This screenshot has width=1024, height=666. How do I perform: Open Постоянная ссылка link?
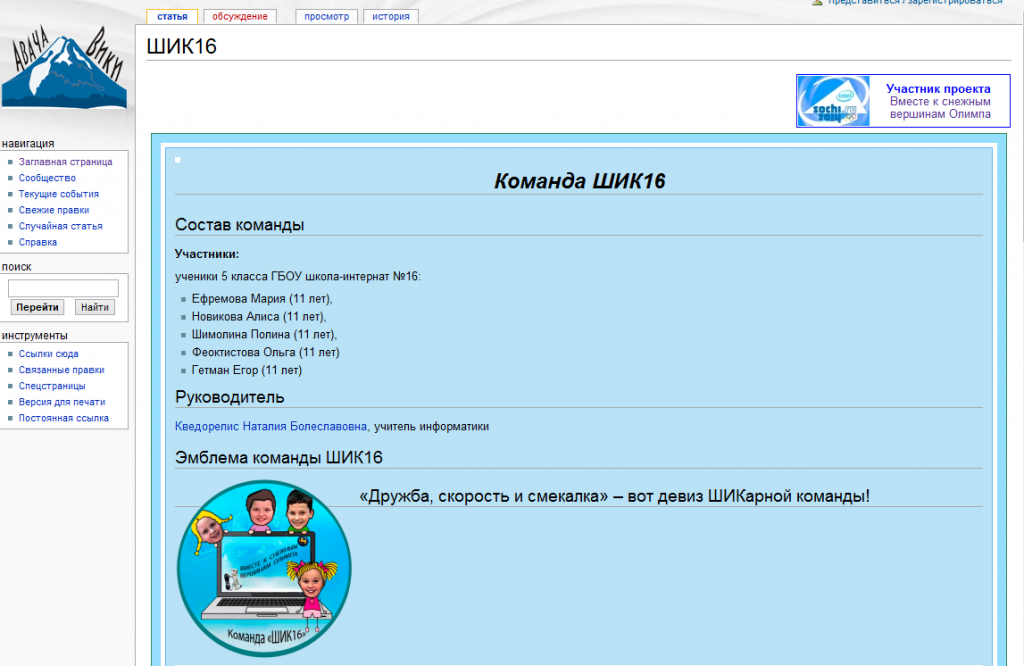pyautogui.click(x=63, y=418)
